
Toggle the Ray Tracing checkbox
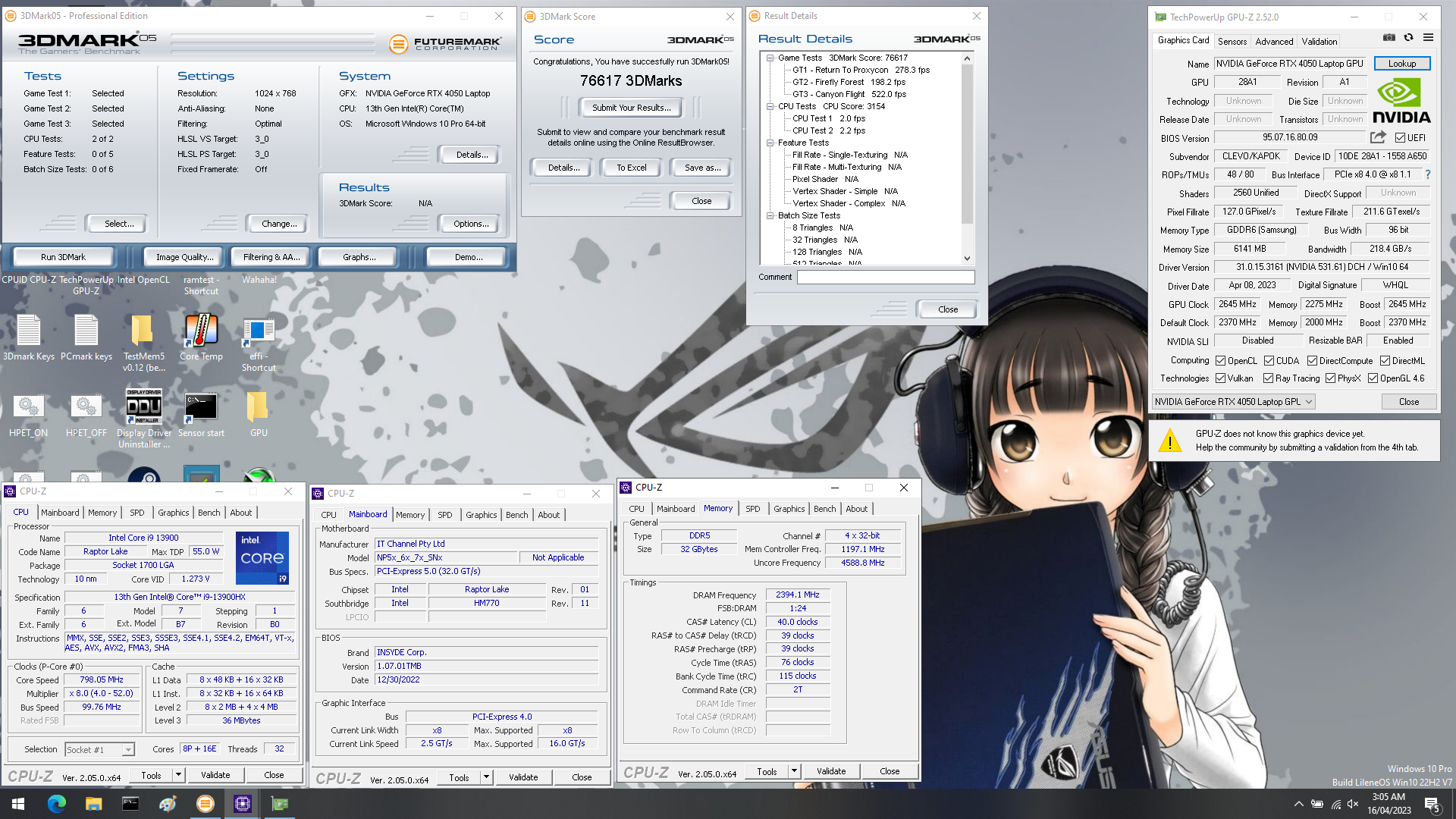[1268, 378]
